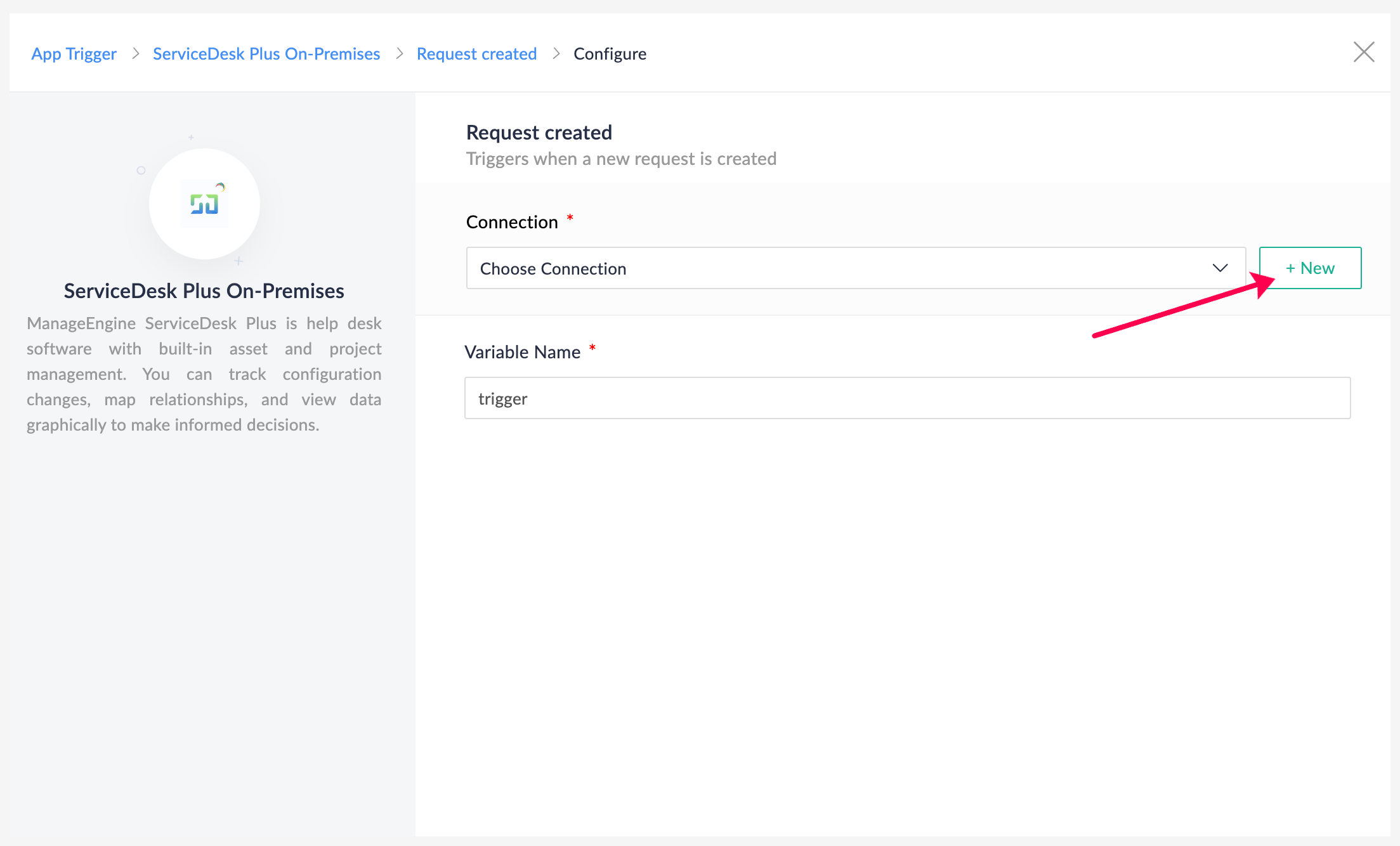Click the connection dropdown chevron arrow
Image resolution: width=1400 pixels, height=846 pixels.
[x=1220, y=268]
